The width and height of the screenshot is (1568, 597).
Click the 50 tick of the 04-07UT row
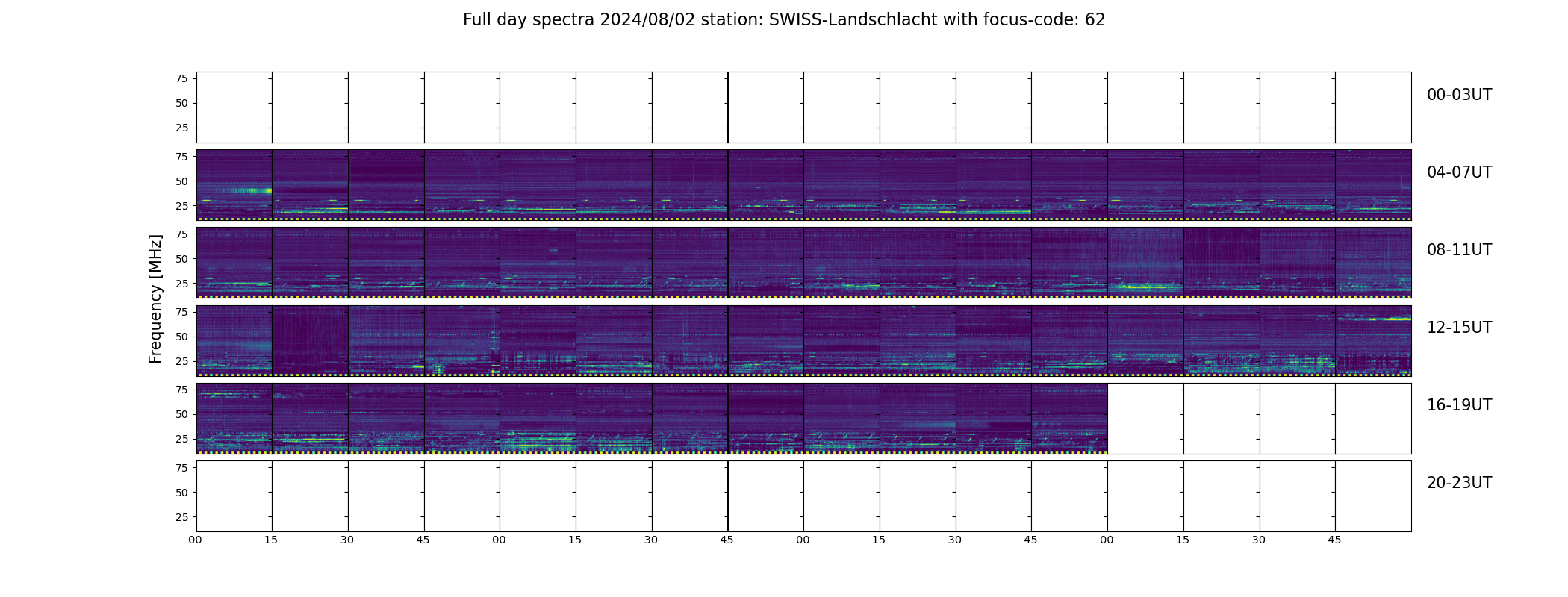tap(181, 181)
